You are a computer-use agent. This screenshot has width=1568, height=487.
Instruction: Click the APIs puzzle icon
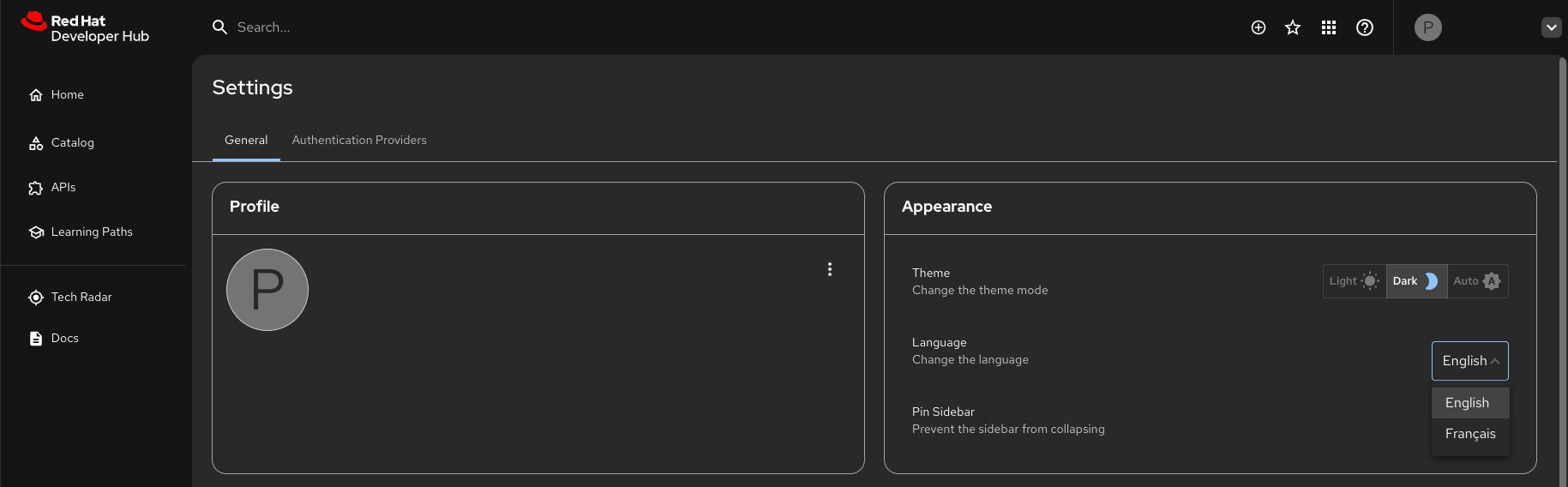[36, 188]
